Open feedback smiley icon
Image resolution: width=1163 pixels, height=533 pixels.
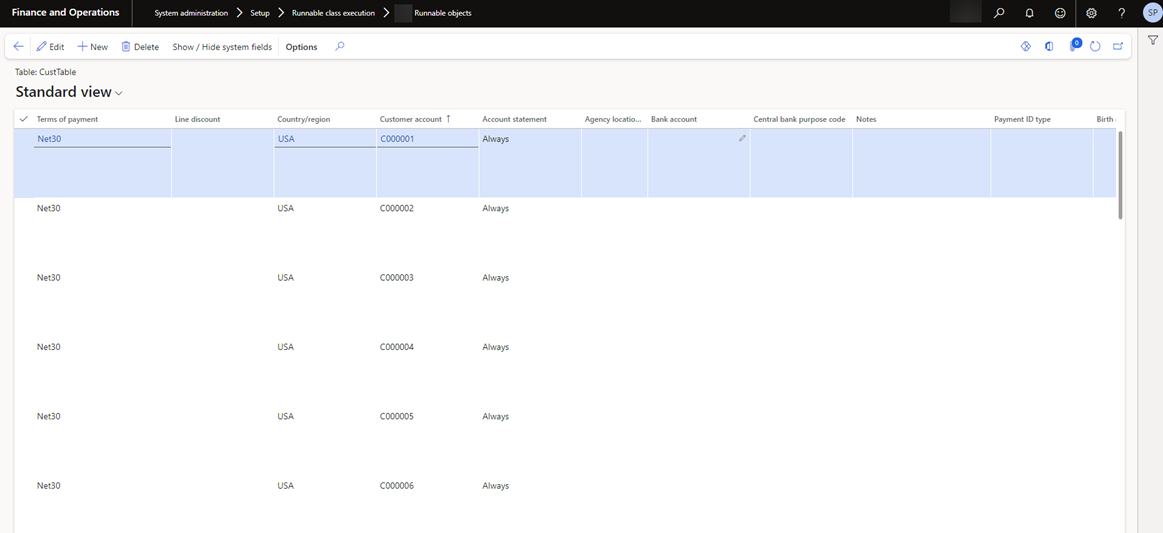tap(1060, 13)
